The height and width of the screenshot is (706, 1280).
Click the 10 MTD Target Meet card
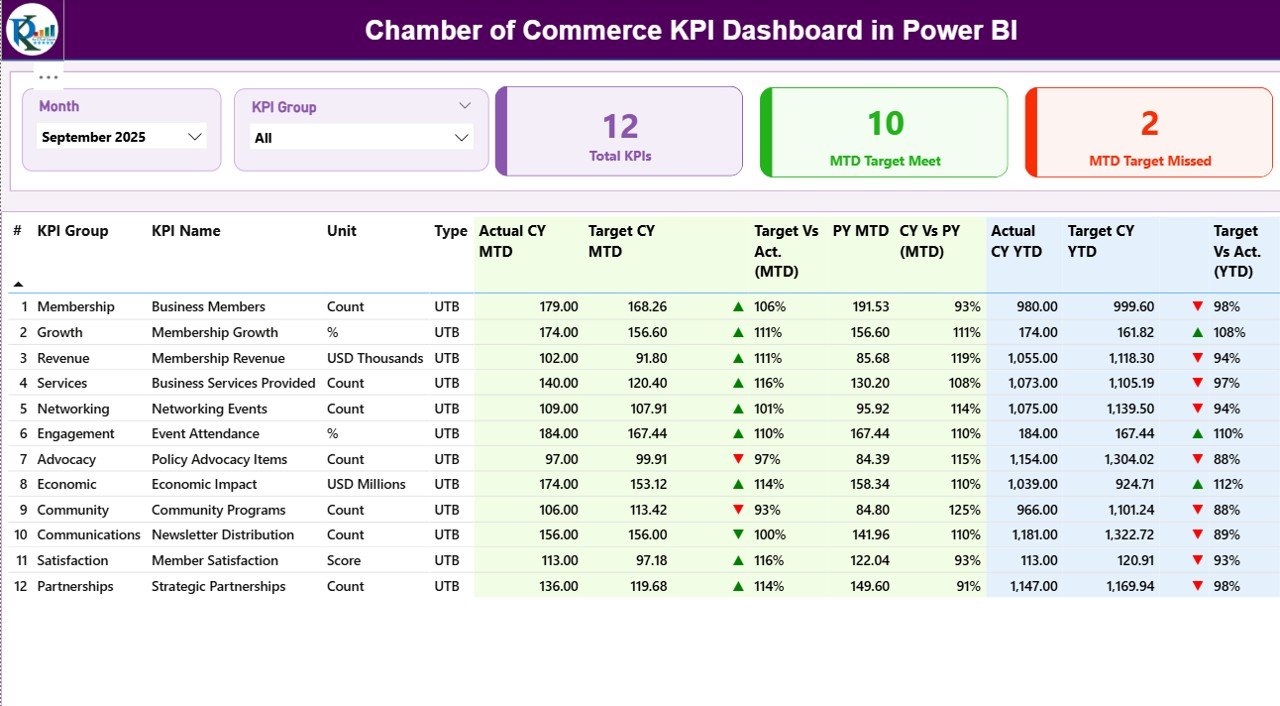(883, 131)
